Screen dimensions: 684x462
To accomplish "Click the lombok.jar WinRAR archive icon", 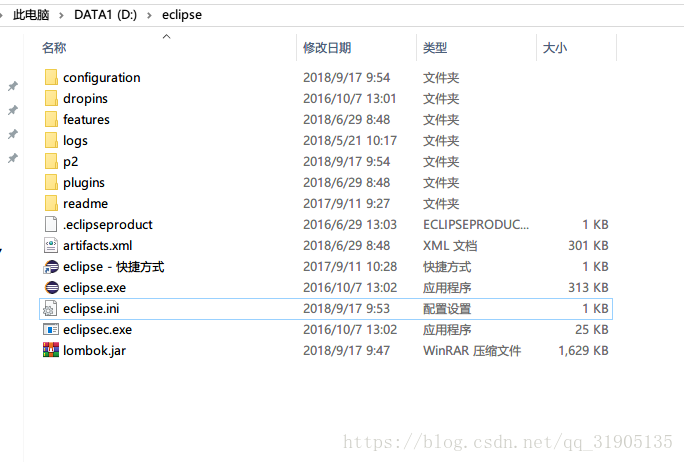I will (51, 350).
